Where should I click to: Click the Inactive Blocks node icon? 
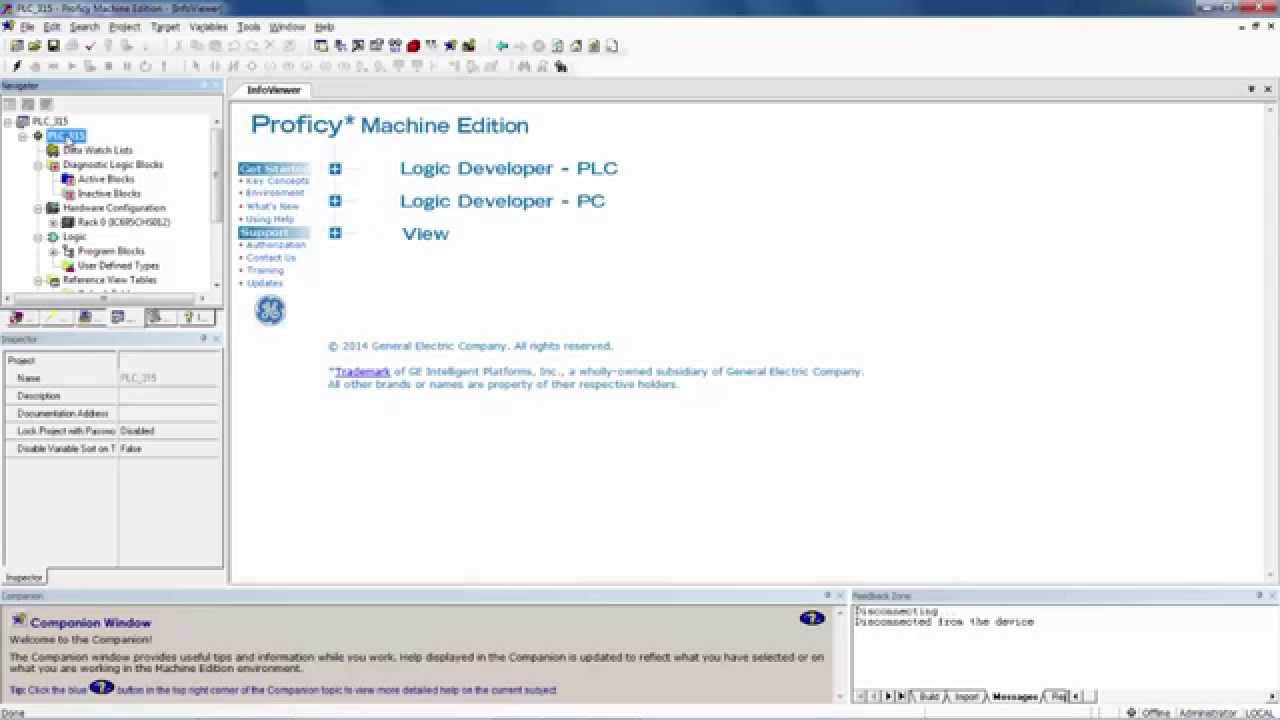[68, 194]
